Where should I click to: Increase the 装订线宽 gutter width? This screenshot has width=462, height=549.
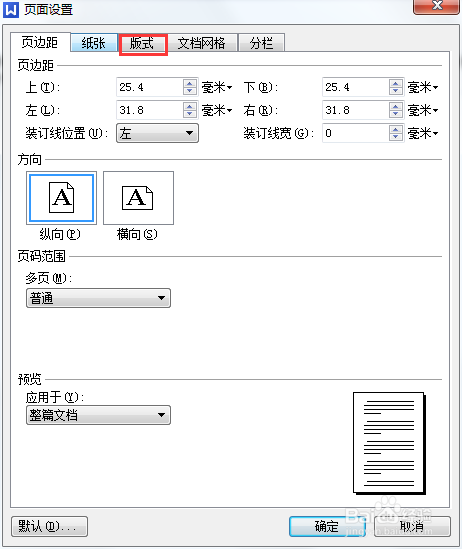click(x=396, y=130)
